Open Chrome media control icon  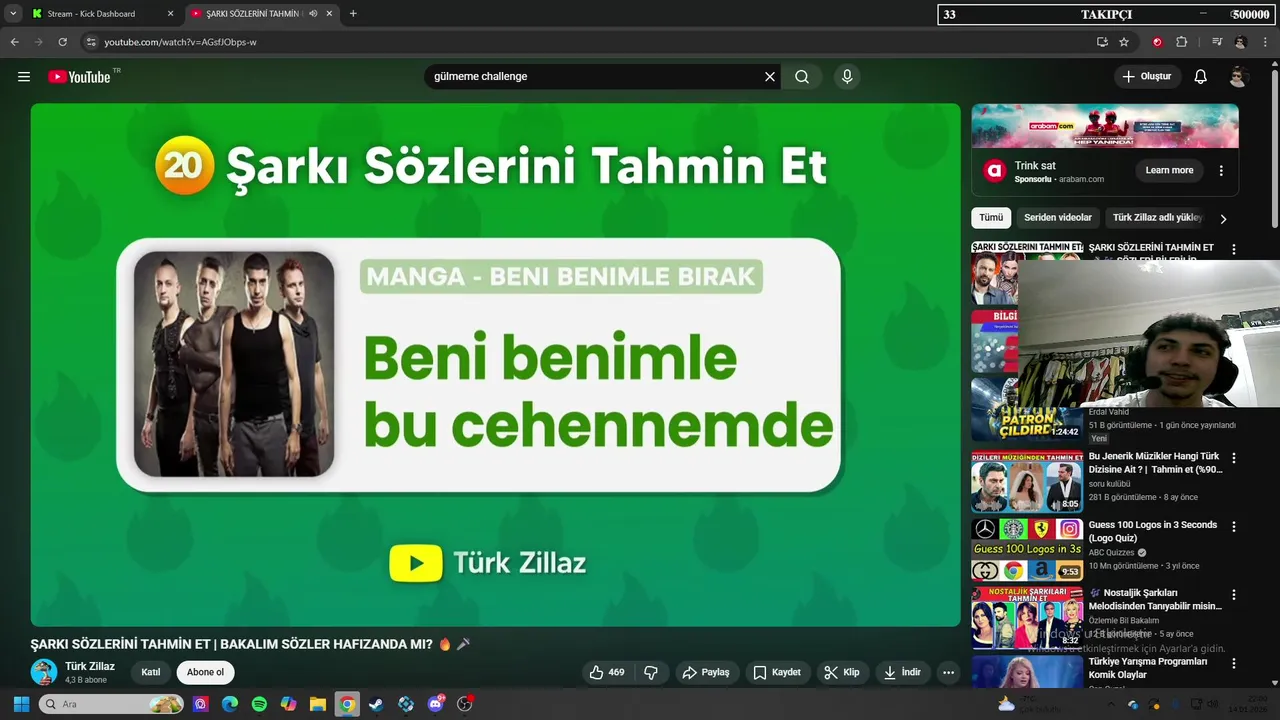[x=1217, y=42]
